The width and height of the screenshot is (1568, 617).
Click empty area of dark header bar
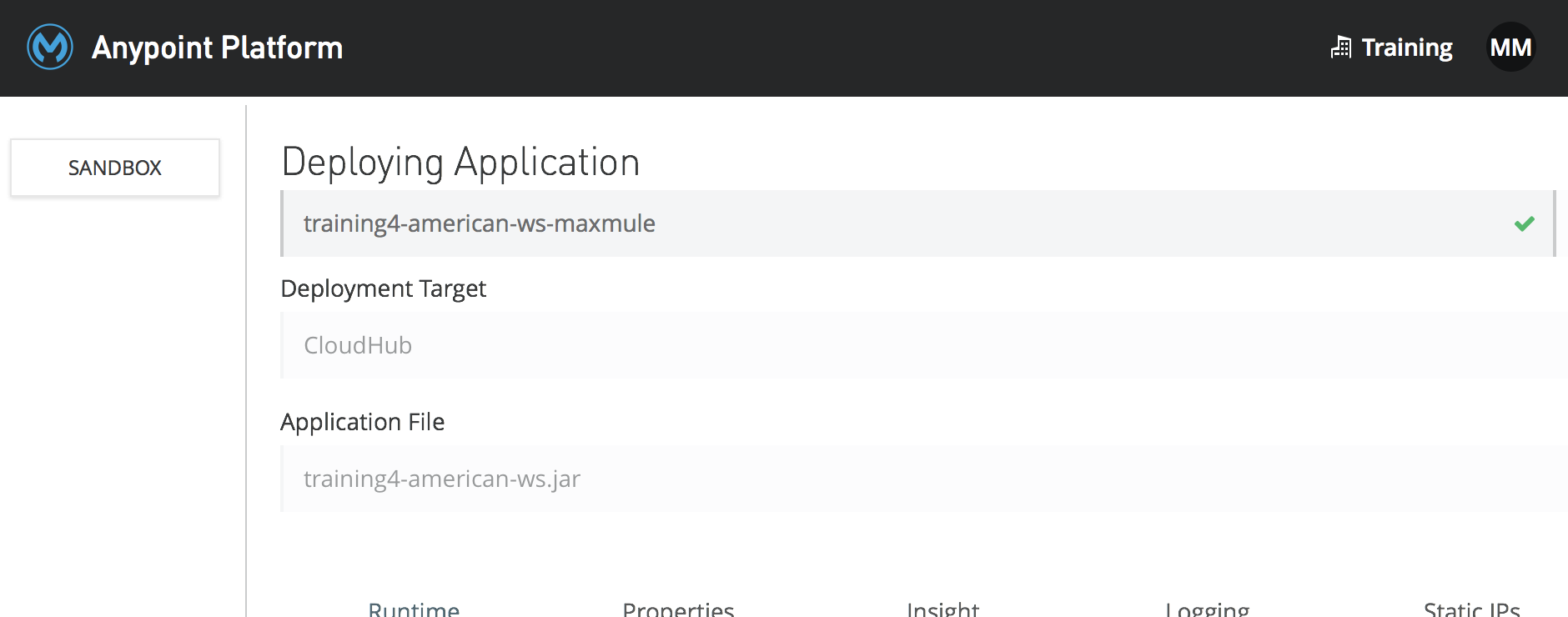834,48
